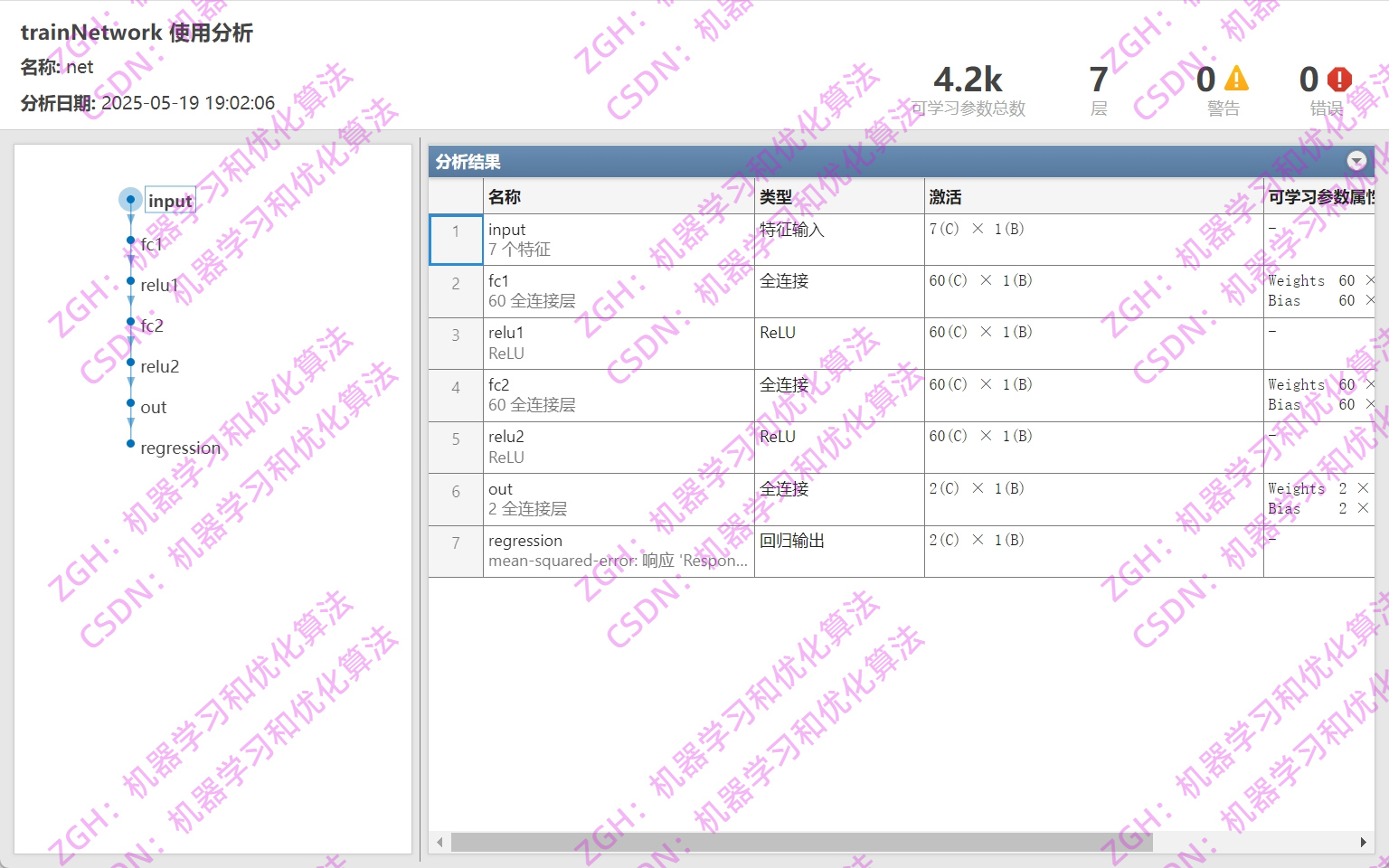Collapse the 分析结果 panel with the chevron
Viewport: 1389px width, 868px height.
tap(1356, 161)
